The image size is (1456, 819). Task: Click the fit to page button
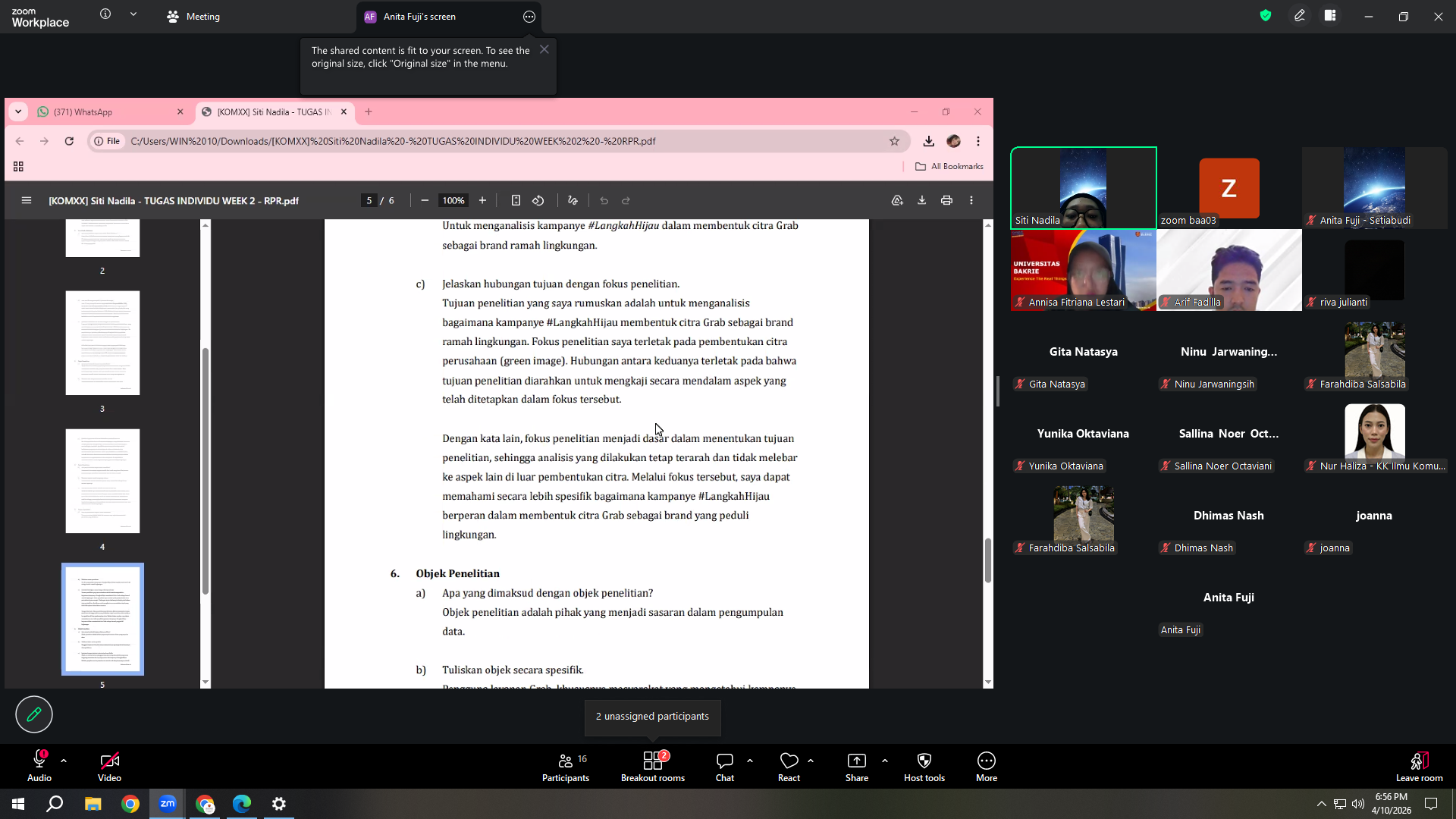(x=516, y=201)
